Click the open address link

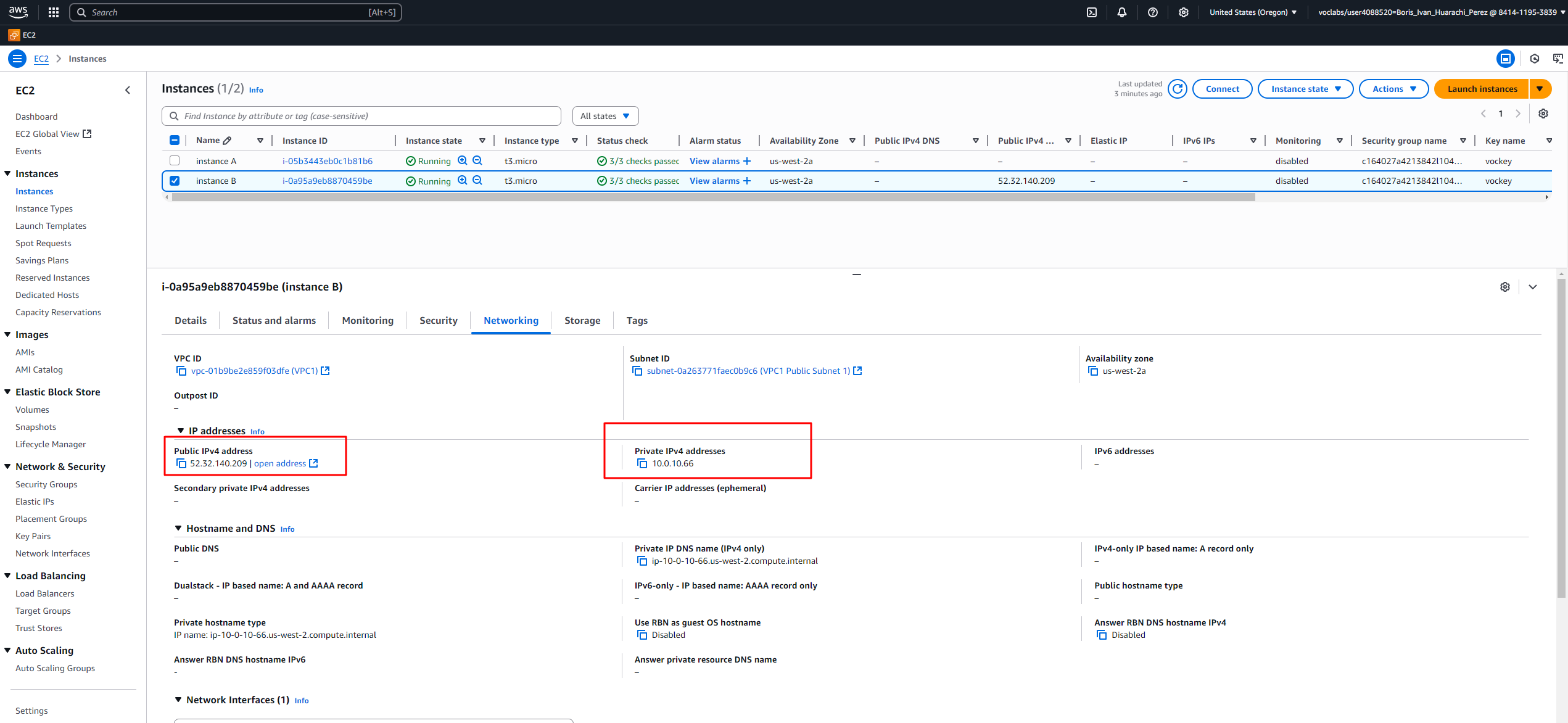pos(280,463)
